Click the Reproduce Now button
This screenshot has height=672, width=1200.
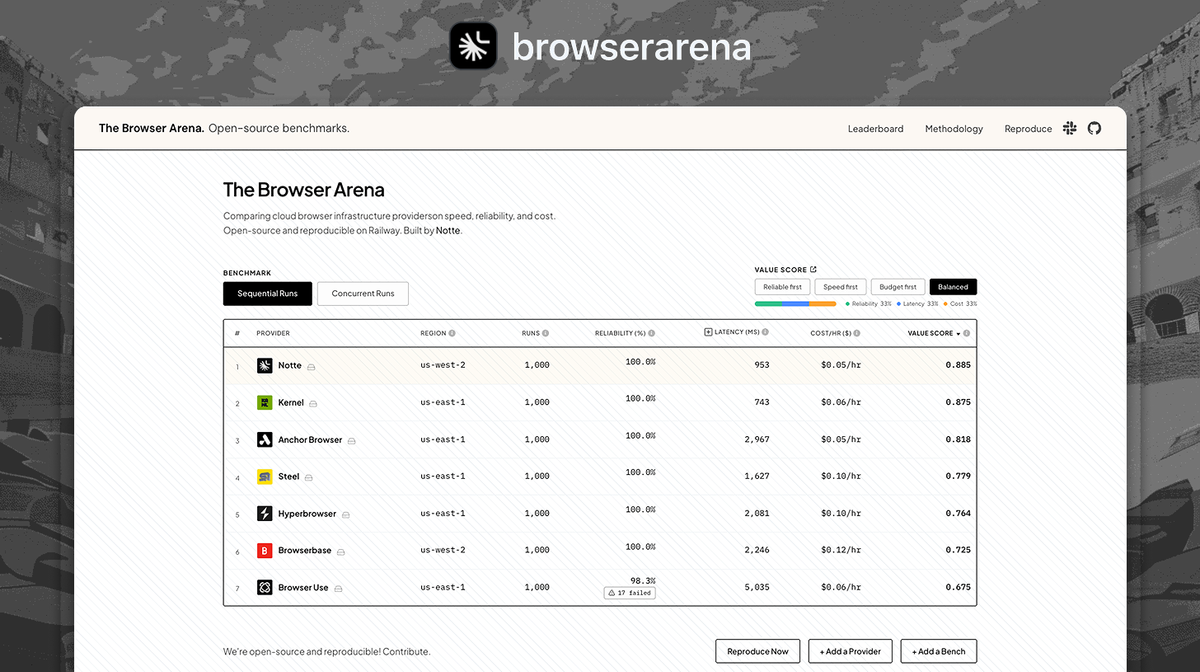click(757, 651)
